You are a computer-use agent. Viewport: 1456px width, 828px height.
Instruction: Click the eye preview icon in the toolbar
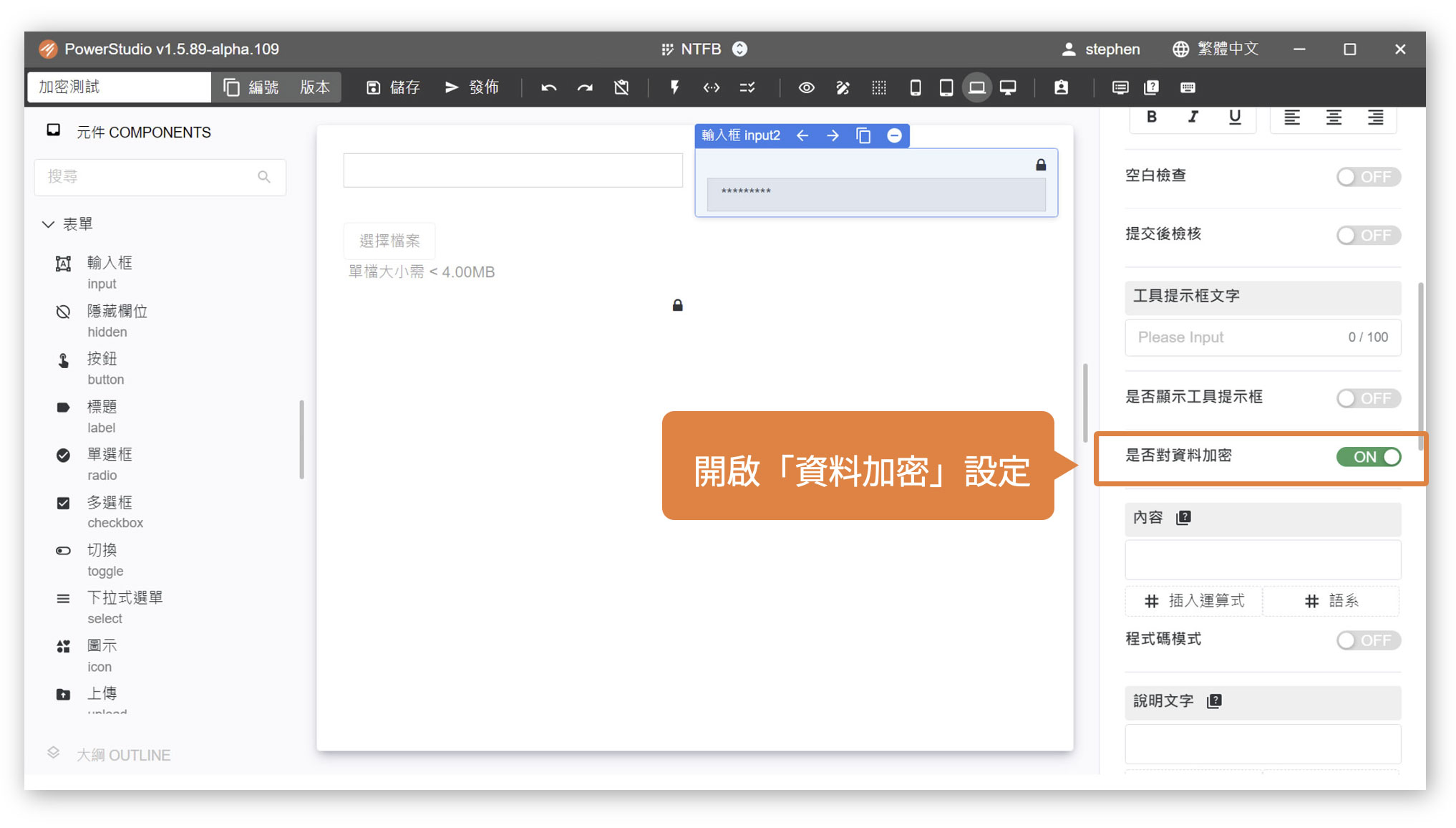tap(806, 87)
